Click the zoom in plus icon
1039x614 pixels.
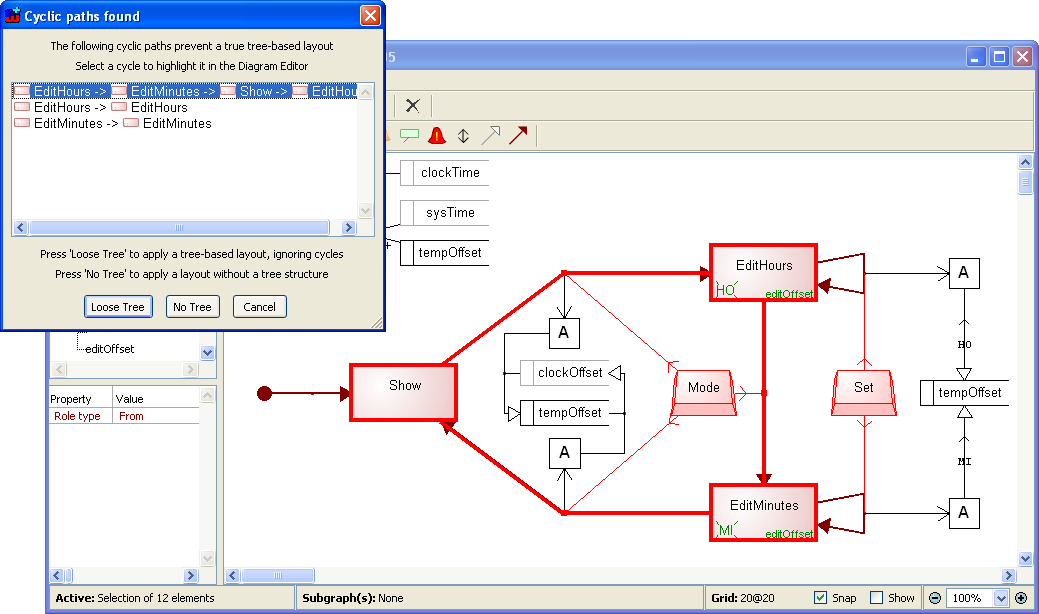1021,598
